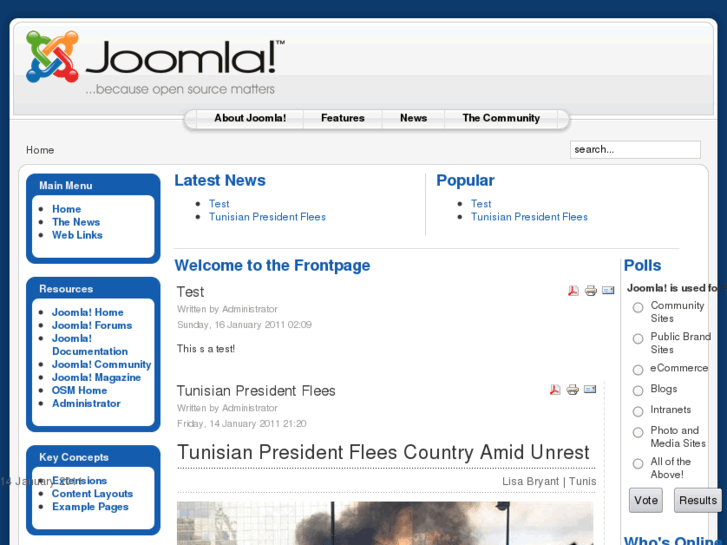Select the Photo and Media Sites option
Screen dimensions: 727x545
638,432
